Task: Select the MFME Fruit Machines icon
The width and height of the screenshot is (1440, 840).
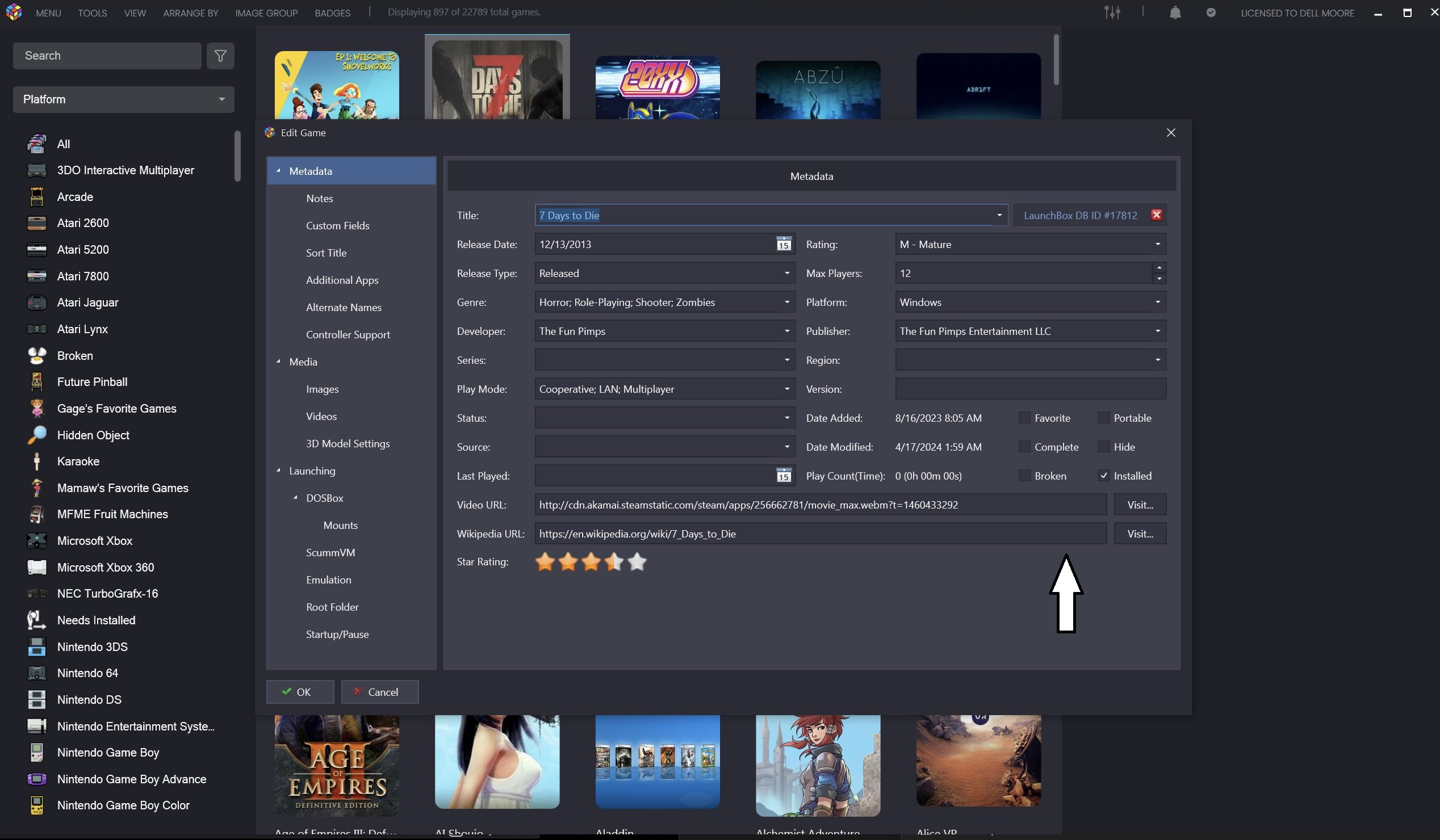Action: point(36,514)
